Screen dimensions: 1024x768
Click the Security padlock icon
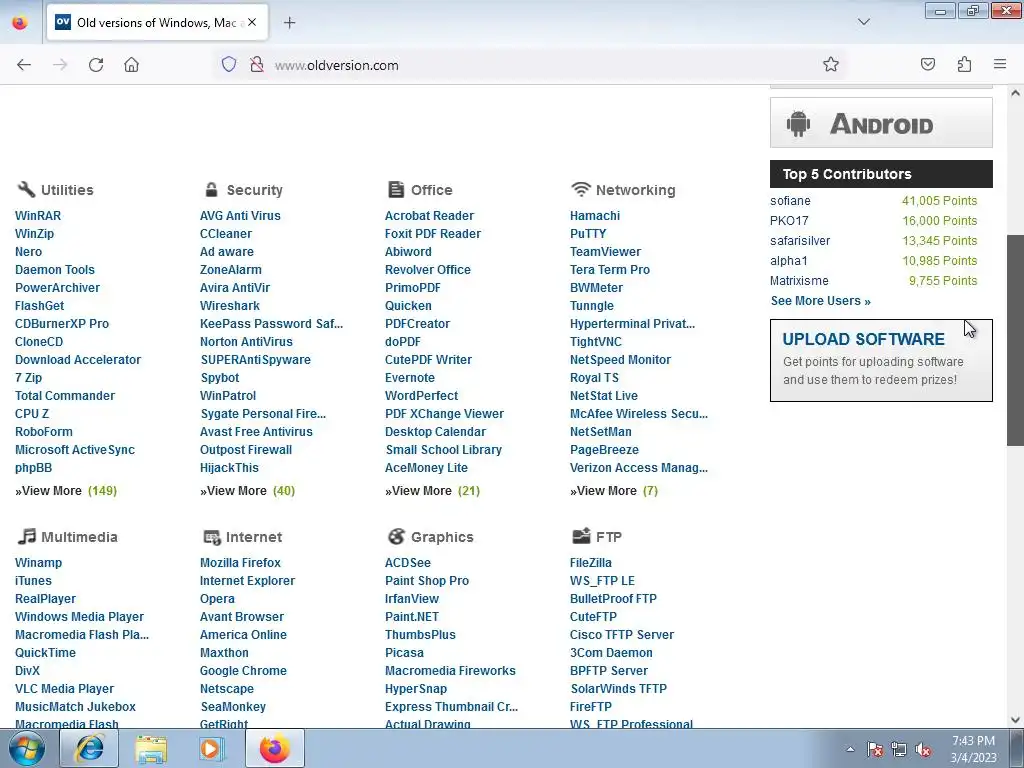click(211, 189)
